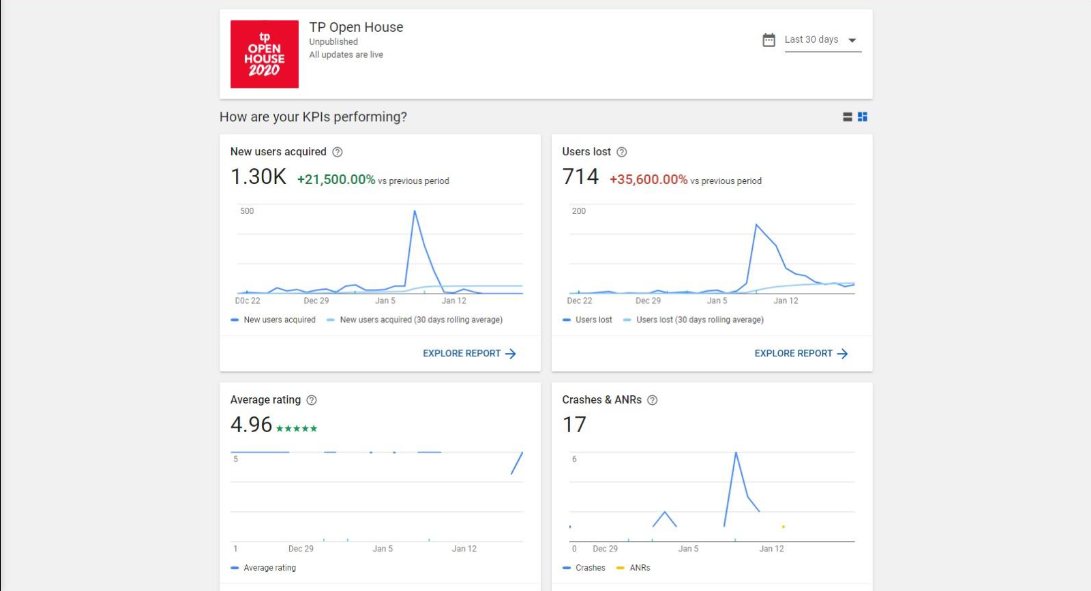Click the TP Open House 2020 app logo
Image resolution: width=1091 pixels, height=591 pixels.
tap(264, 54)
